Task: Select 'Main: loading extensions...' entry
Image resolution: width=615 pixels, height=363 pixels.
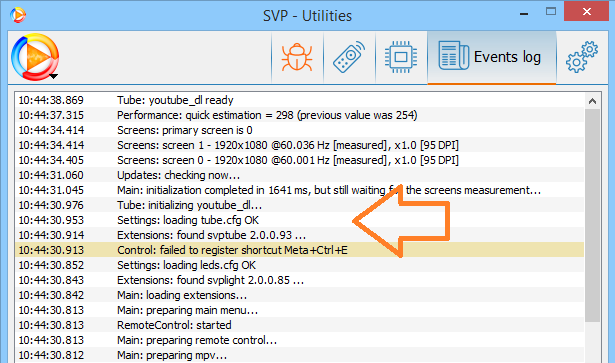Action: (x=300, y=295)
